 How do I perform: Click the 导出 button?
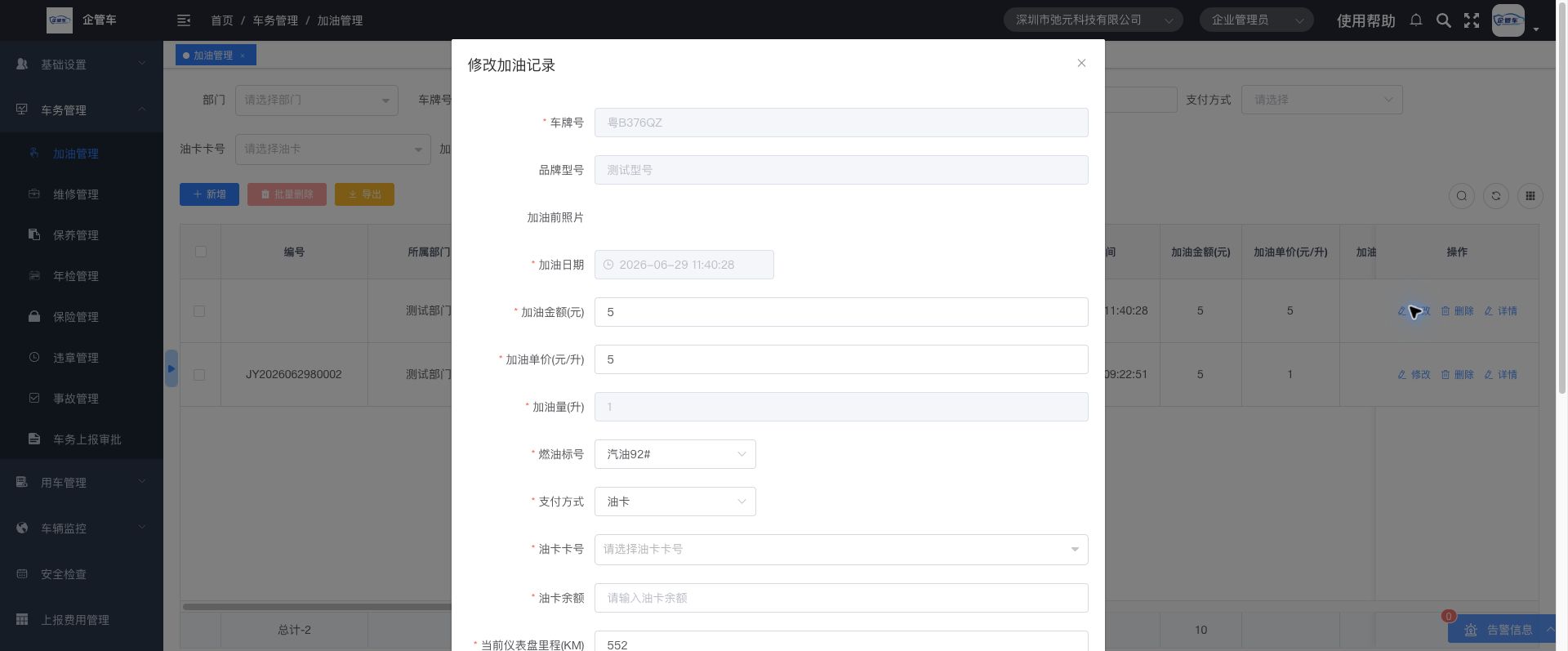click(x=364, y=194)
